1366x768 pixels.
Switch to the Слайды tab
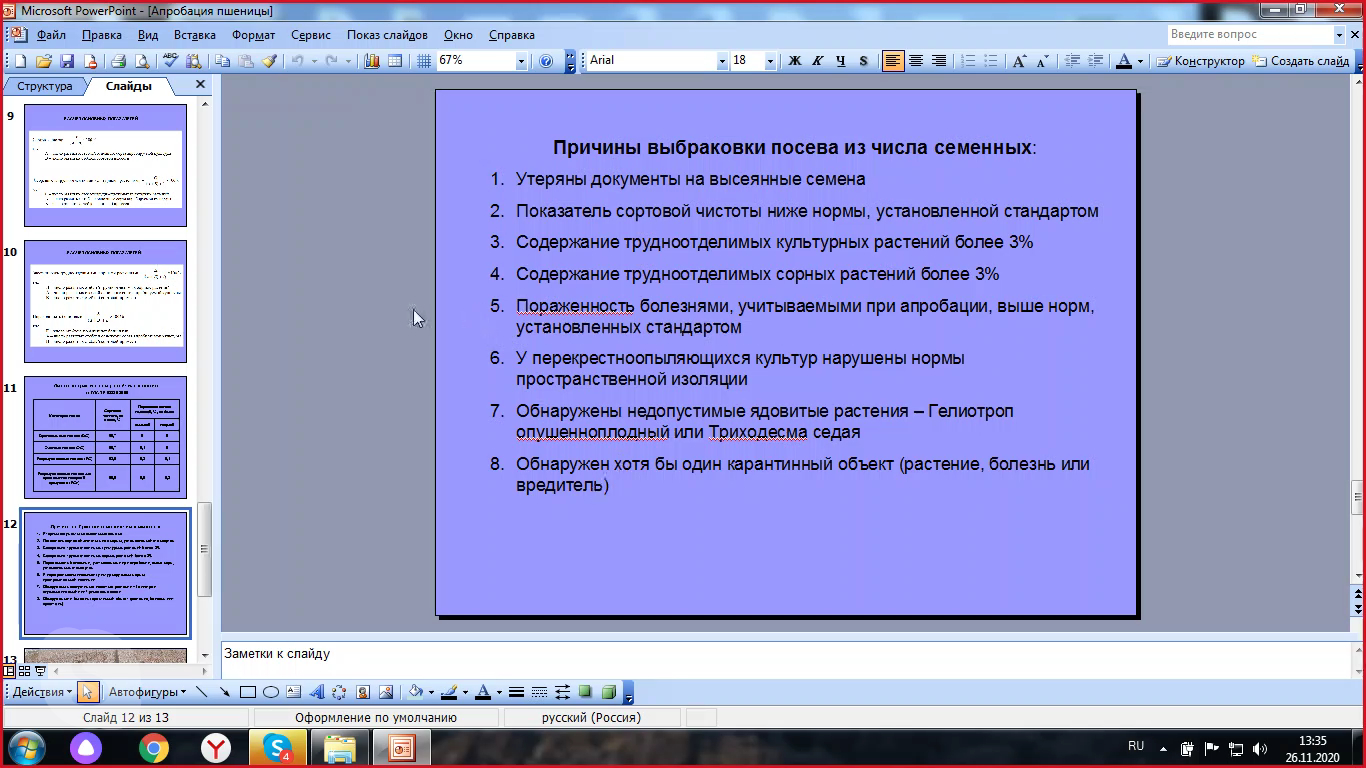click(x=129, y=86)
